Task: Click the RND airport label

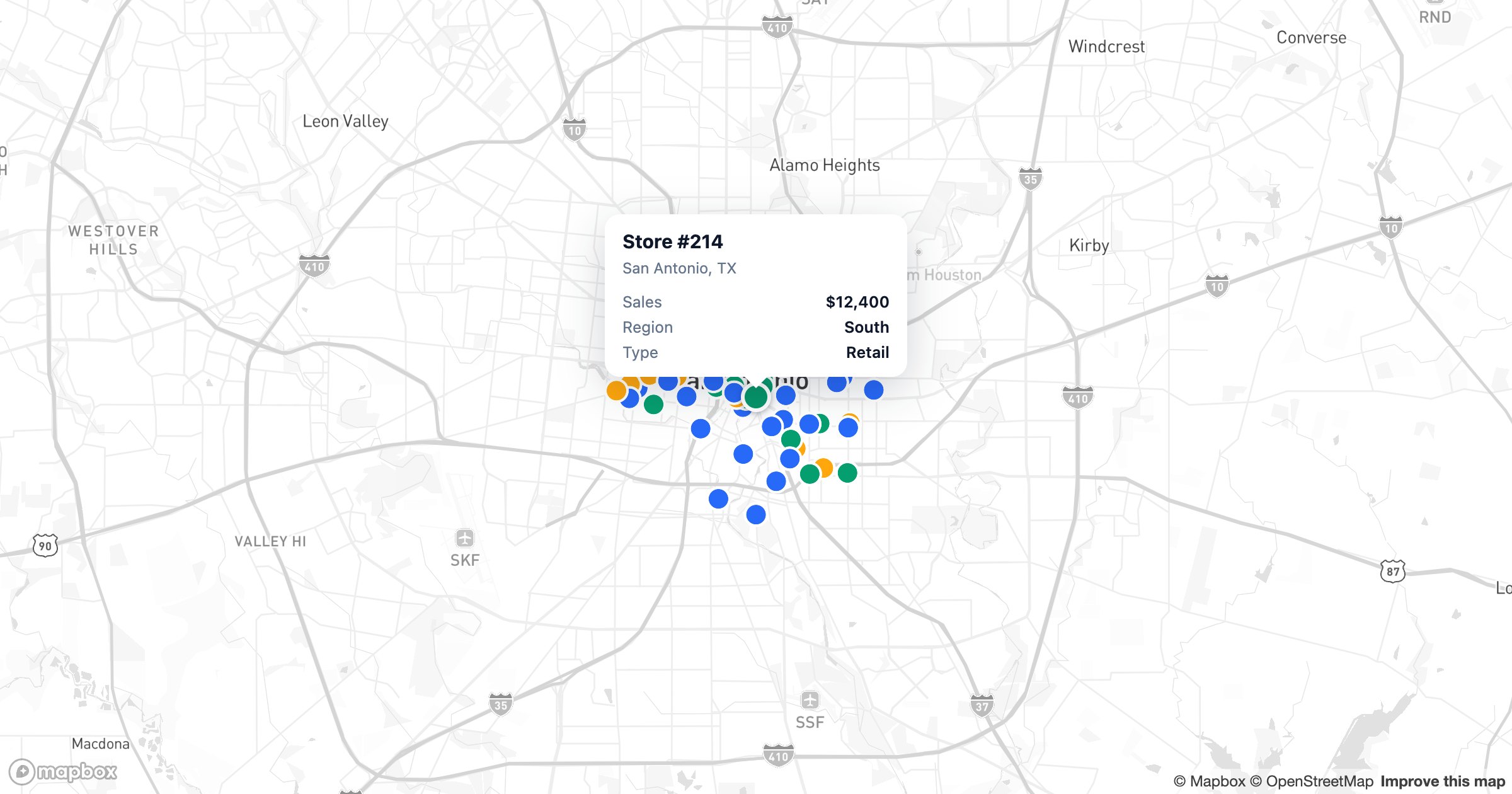Action: [1435, 17]
